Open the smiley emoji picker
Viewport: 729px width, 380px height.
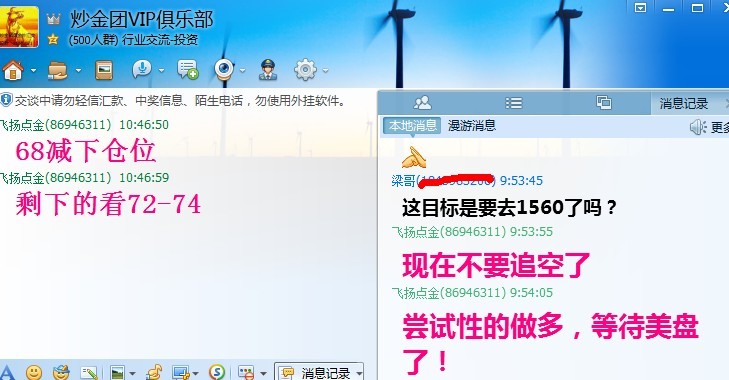33,373
